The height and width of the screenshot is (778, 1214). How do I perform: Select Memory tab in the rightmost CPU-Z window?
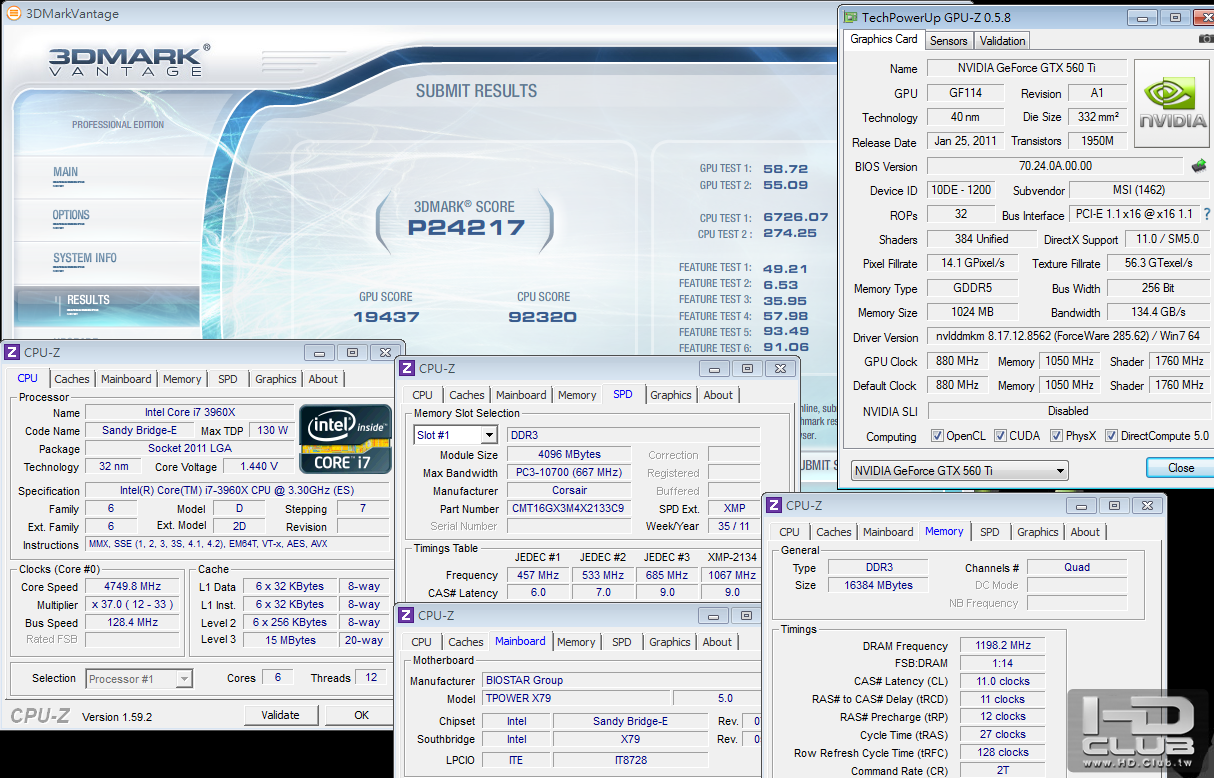[944, 531]
